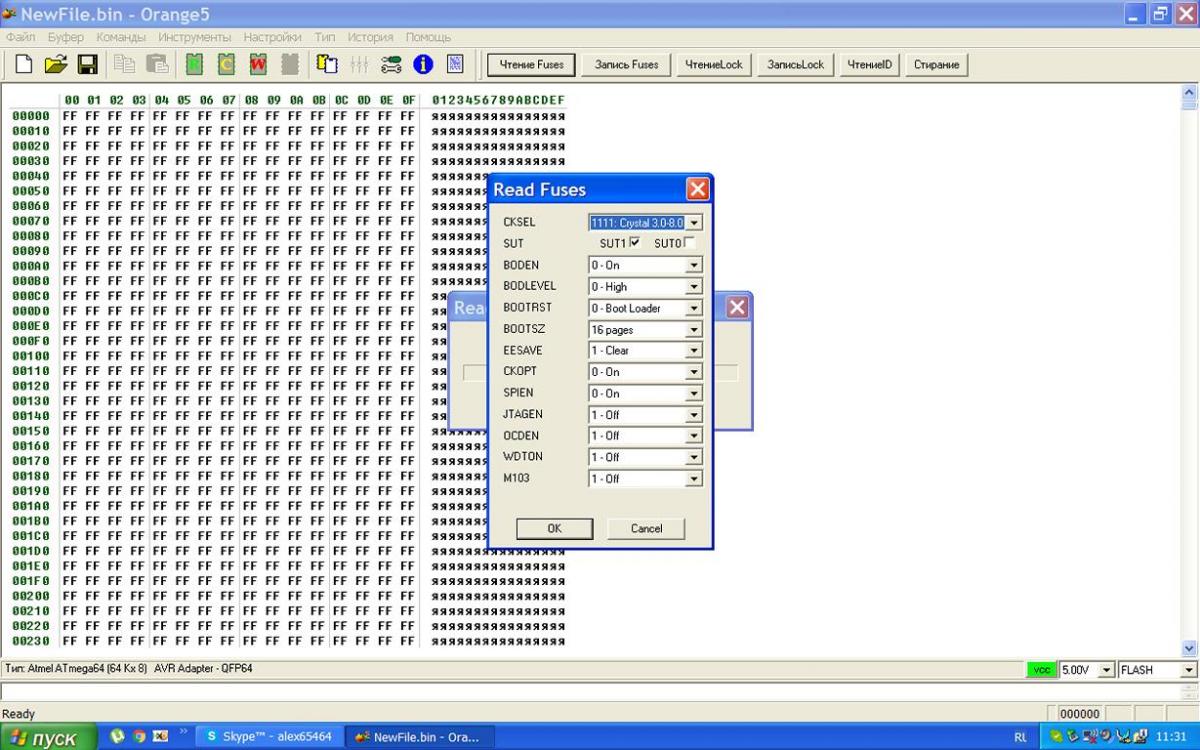Click the Skype taskbar button
Viewport: 1200px width, 750px height.
click(268, 737)
